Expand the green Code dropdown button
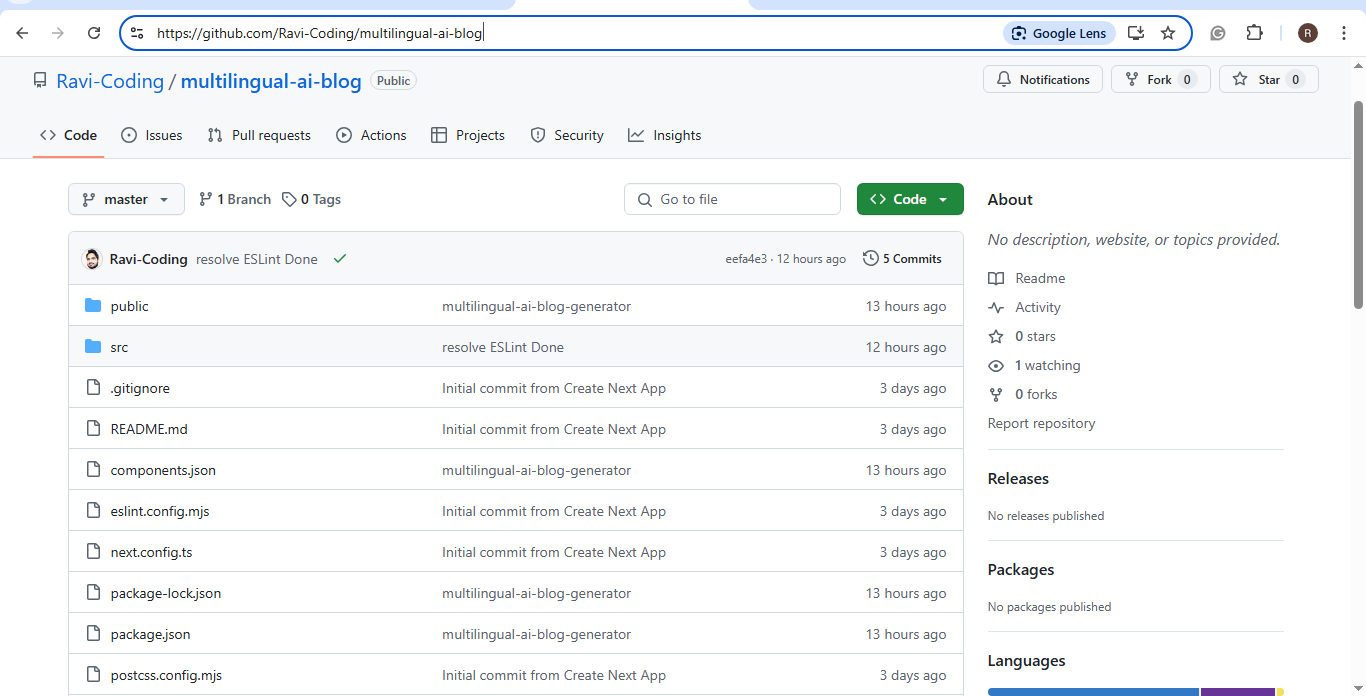 tap(910, 199)
